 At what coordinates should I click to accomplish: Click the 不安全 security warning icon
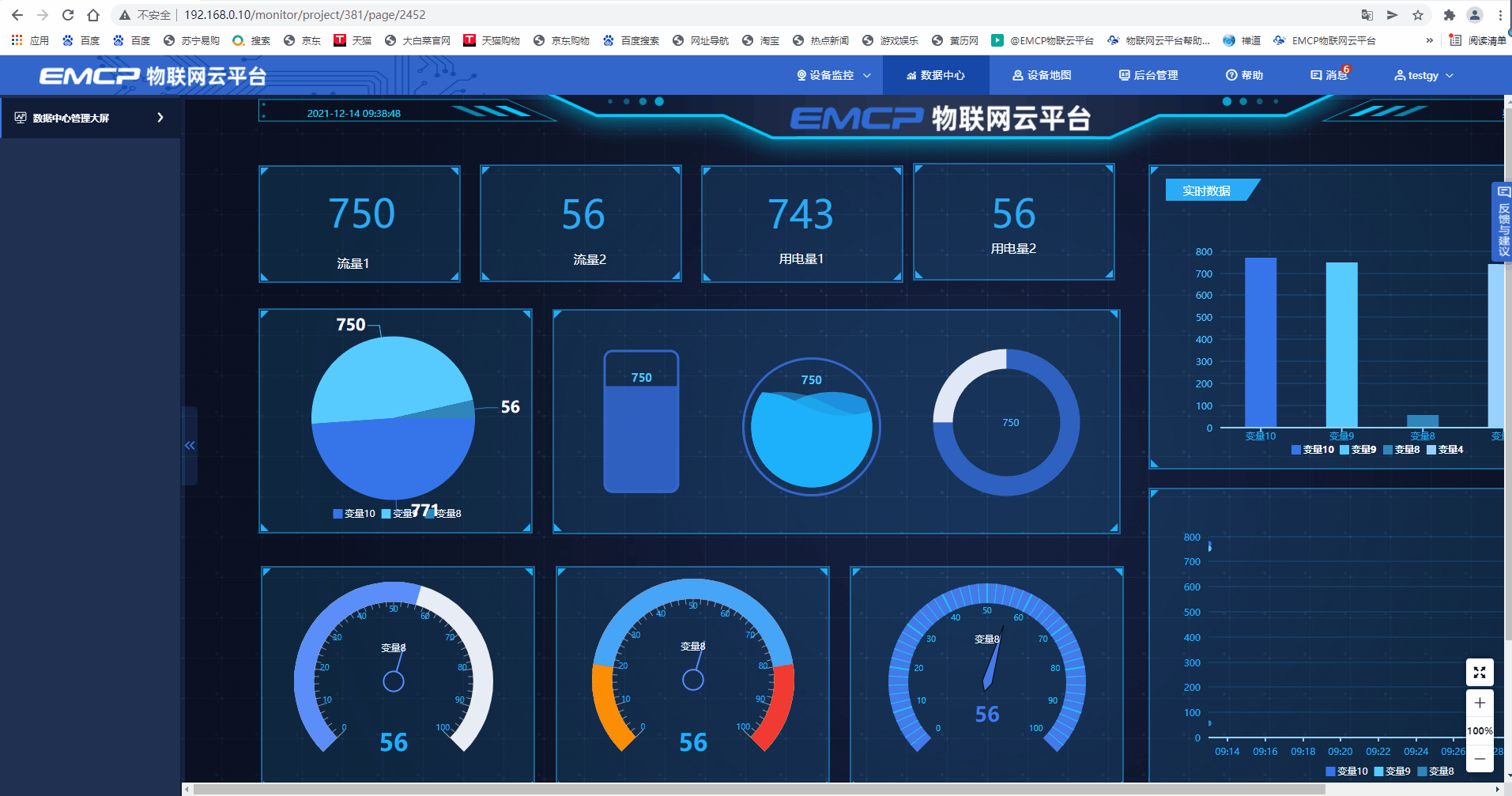pos(124,15)
